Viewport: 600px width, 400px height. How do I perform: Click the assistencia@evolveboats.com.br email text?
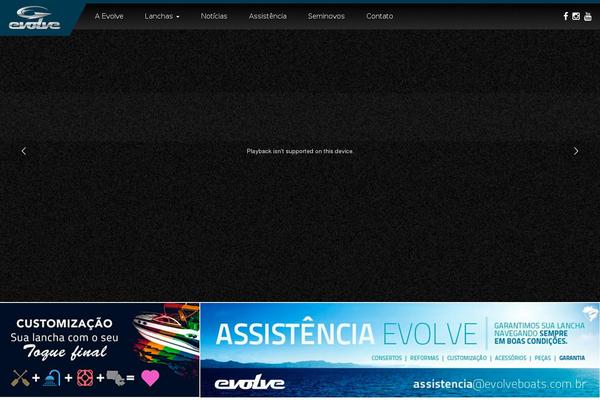tap(499, 384)
